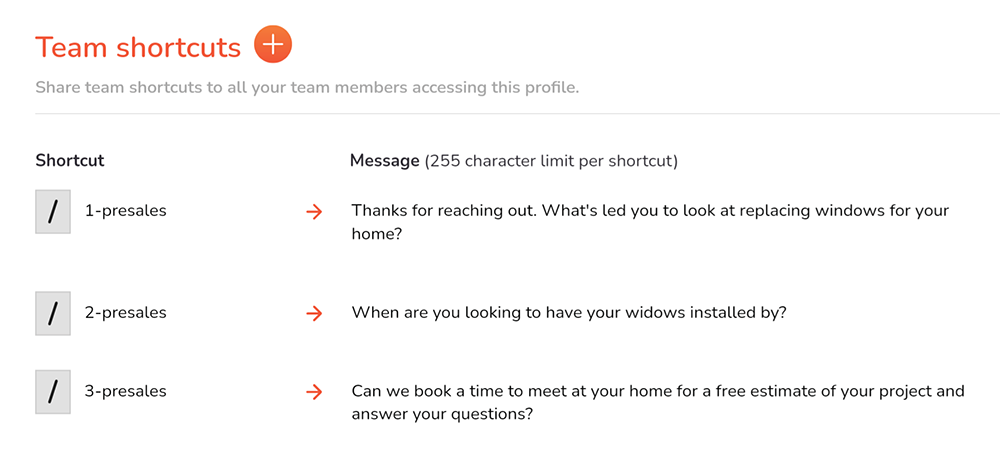Click 'answer your questions?' line in third message
Image resolution: width=1000 pixels, height=464 pixels.
pos(442,414)
